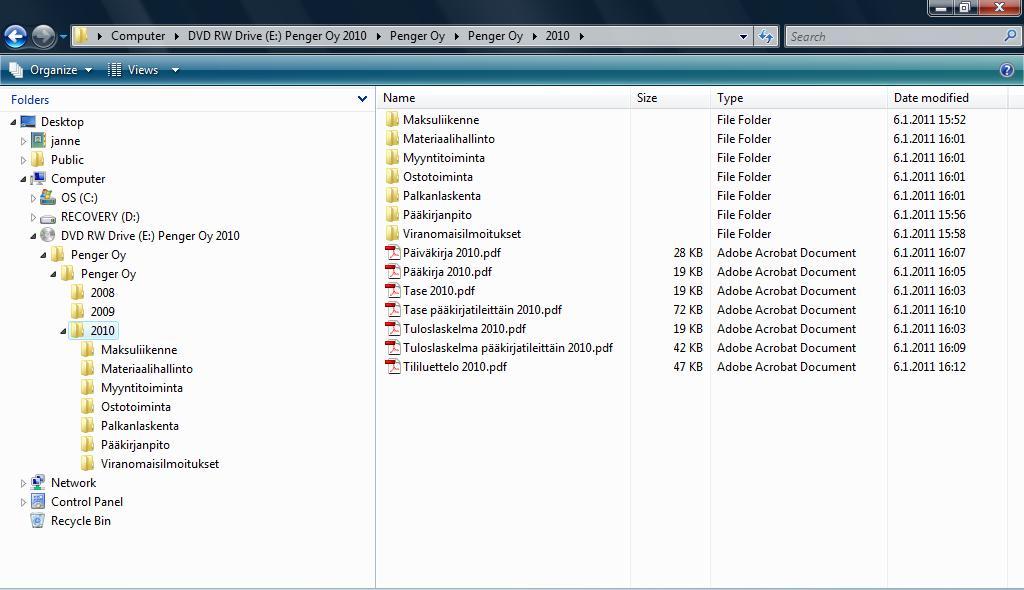This screenshot has width=1024, height=590.
Task: Expand the Public folder tree node
Action: [x=24, y=160]
